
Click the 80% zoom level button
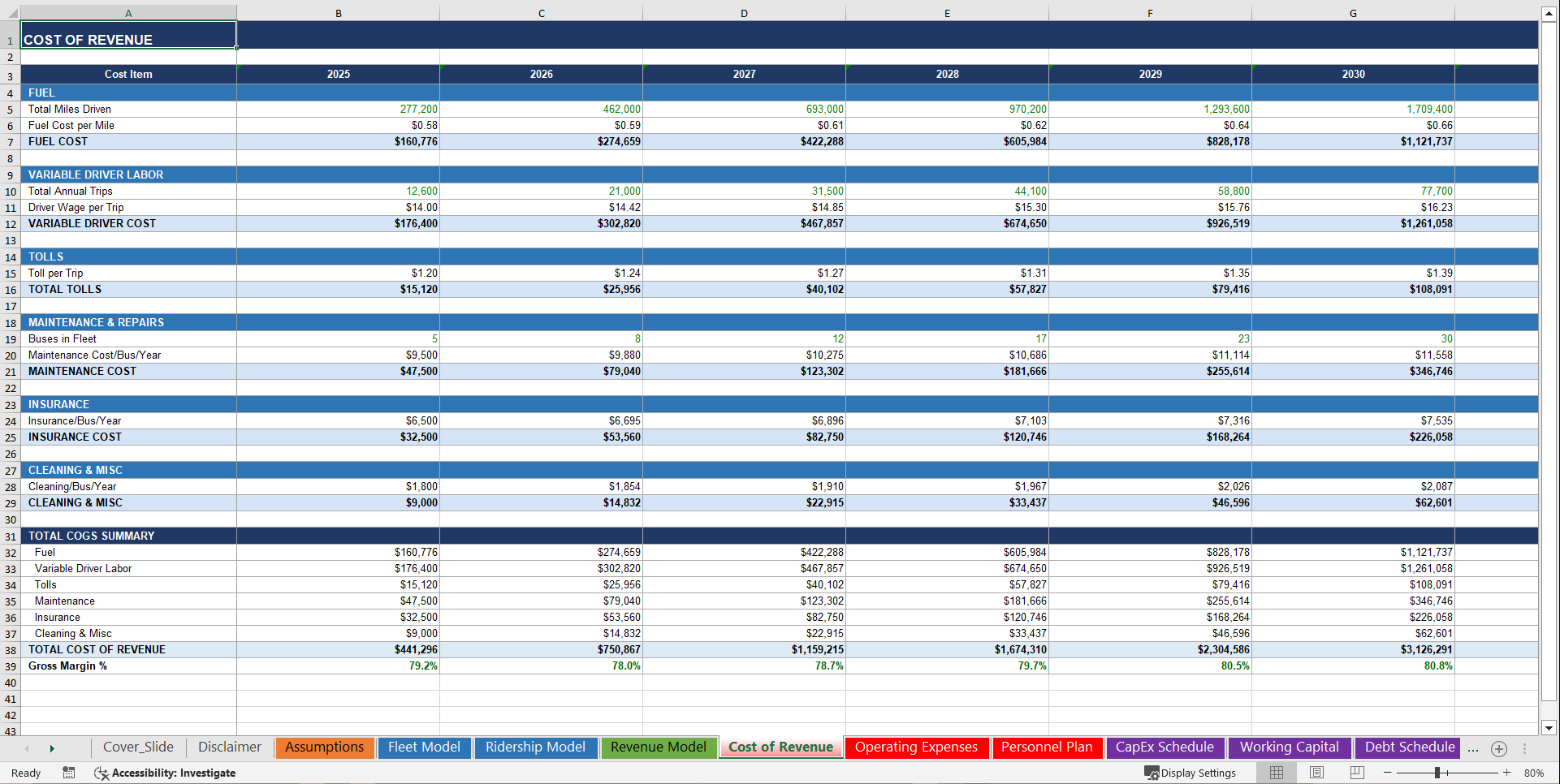tap(1535, 773)
